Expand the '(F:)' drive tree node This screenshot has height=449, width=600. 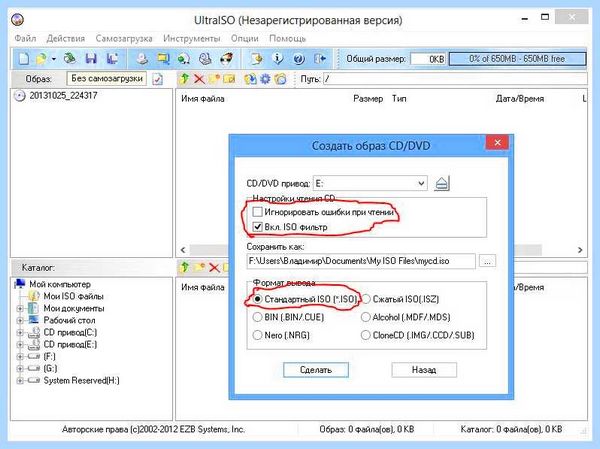point(20,357)
